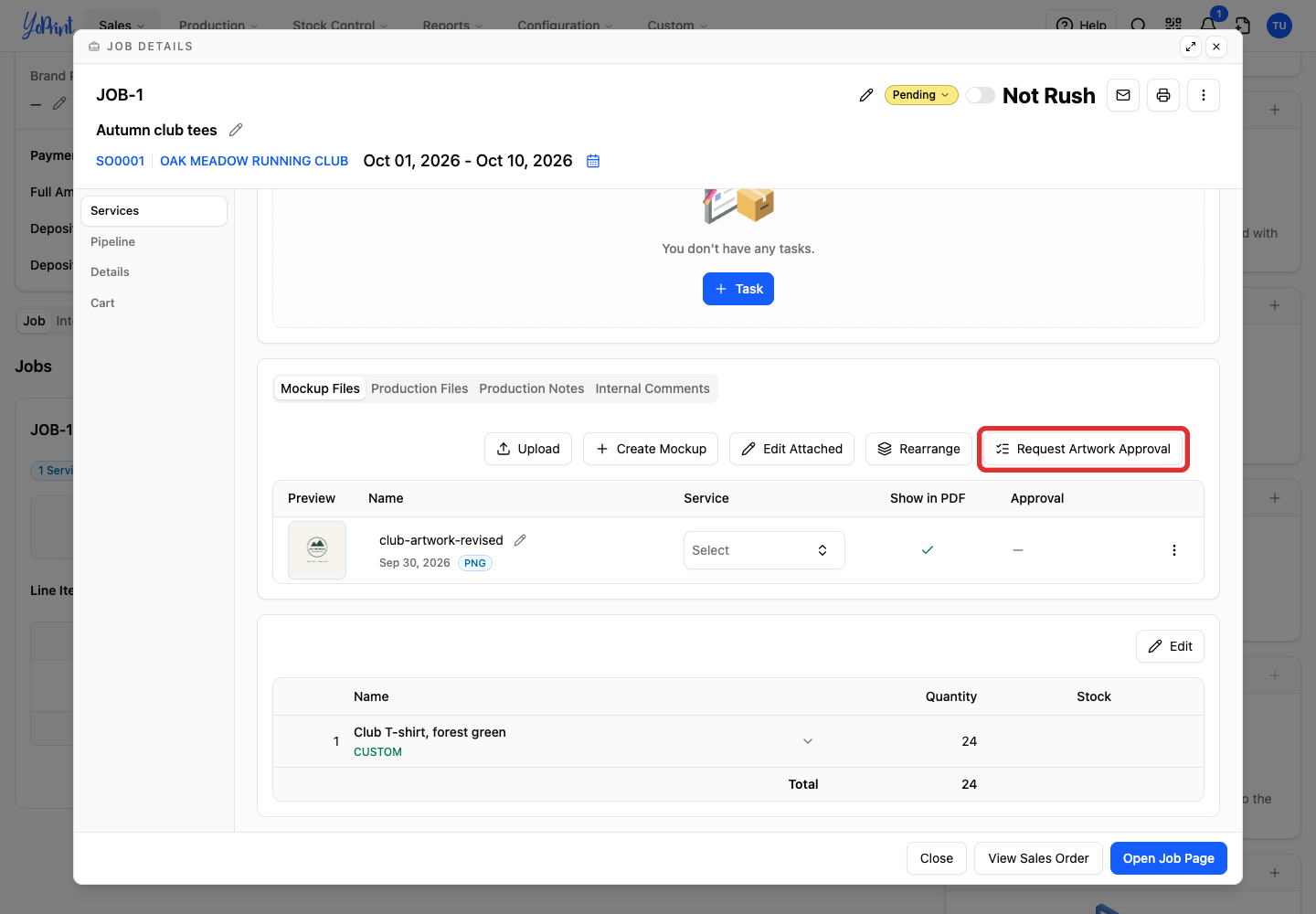Click the email envelope icon button
The image size is (1316, 914).
point(1123,95)
